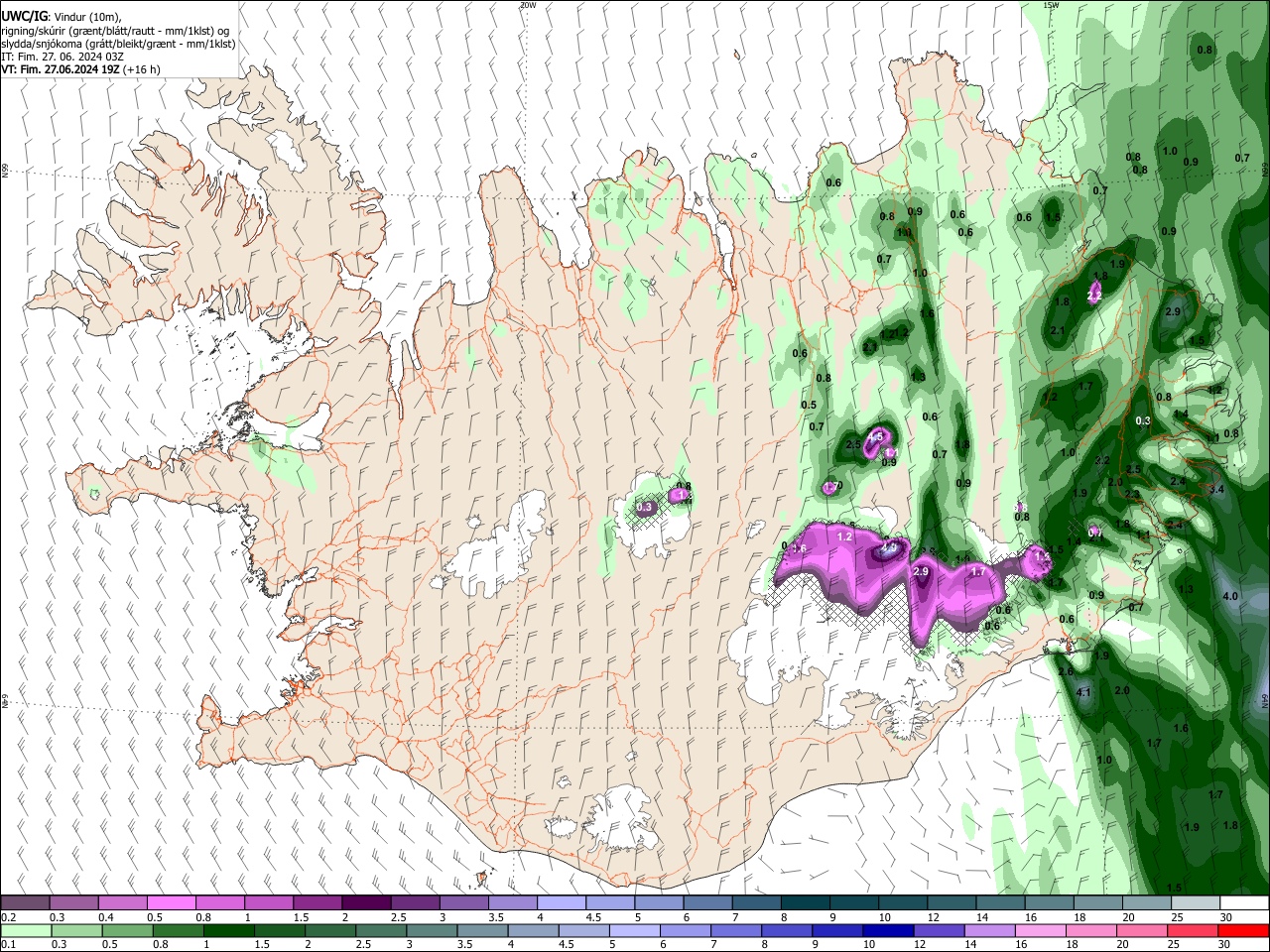Click the dark mauve 0.2 swatch in upper legend row
The width and height of the screenshot is (1270, 952).
click(25, 903)
